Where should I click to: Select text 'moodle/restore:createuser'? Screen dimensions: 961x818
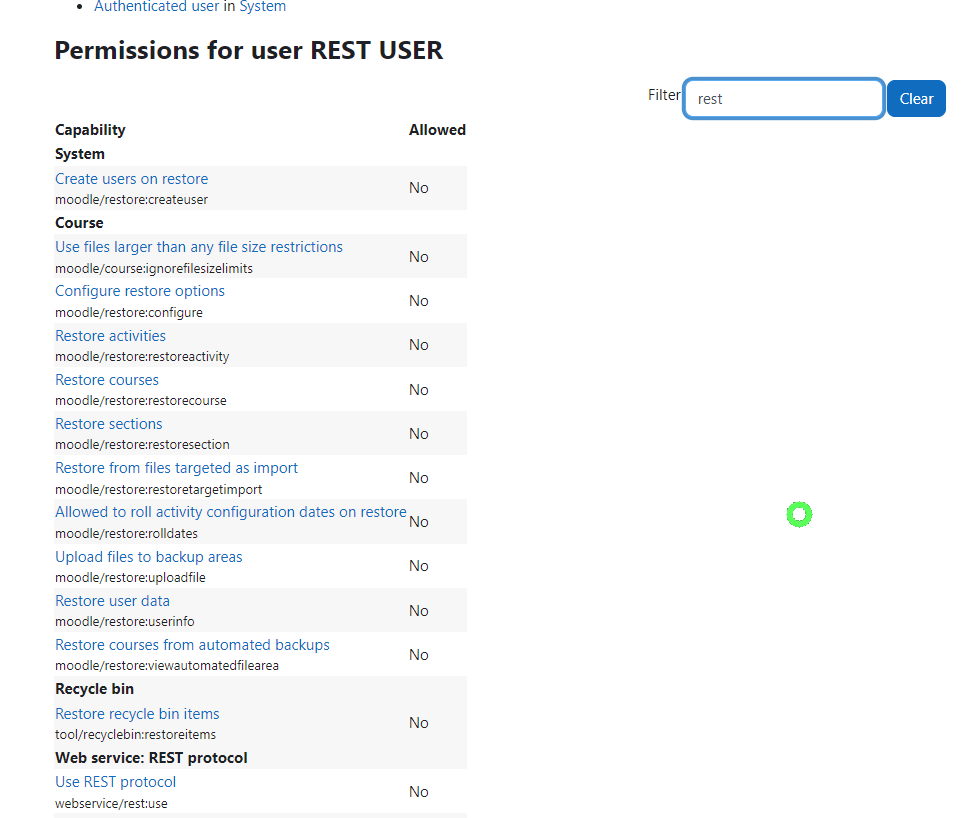click(131, 200)
